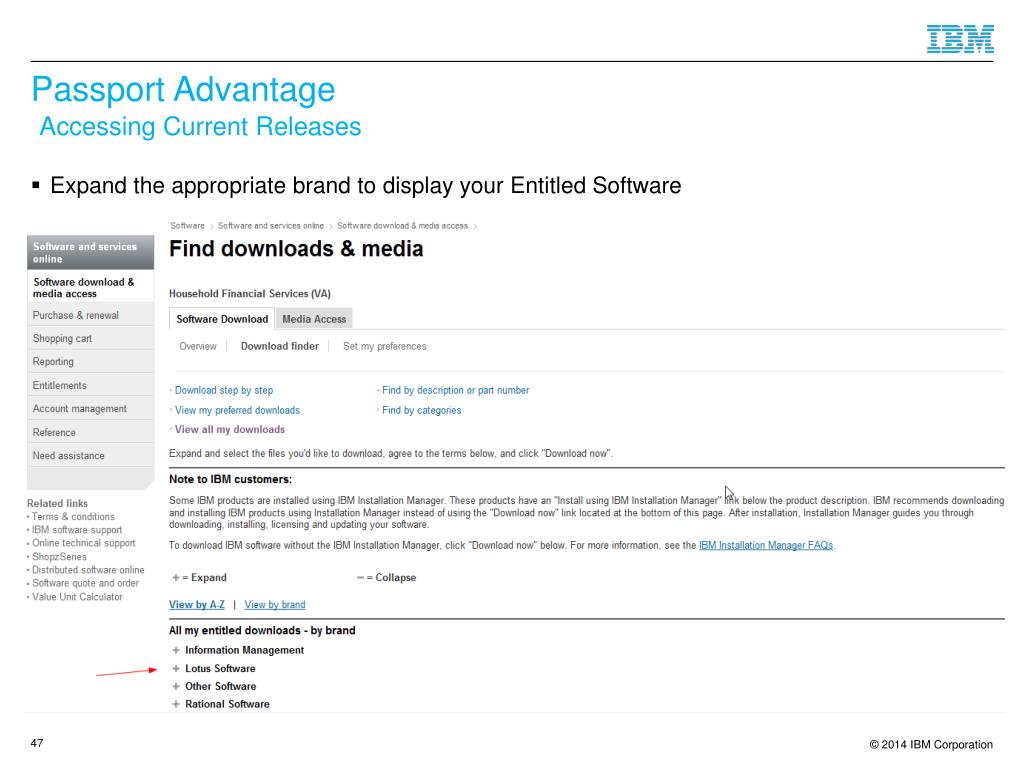This screenshot has height=768, width=1024.
Task: Click Software download & media access breadcrumb
Action: pos(402,226)
